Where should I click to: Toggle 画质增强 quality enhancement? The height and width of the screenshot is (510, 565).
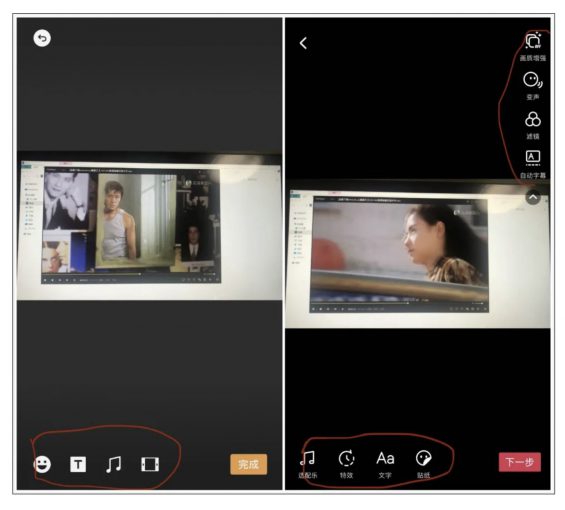pyautogui.click(x=533, y=47)
